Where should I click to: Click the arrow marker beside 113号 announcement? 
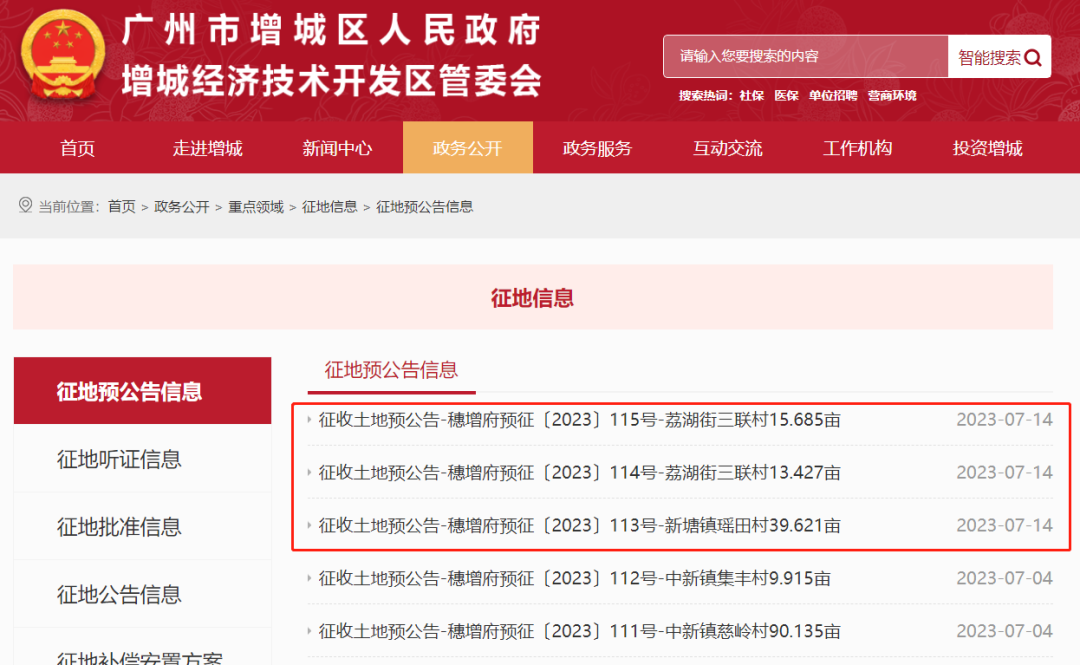310,525
